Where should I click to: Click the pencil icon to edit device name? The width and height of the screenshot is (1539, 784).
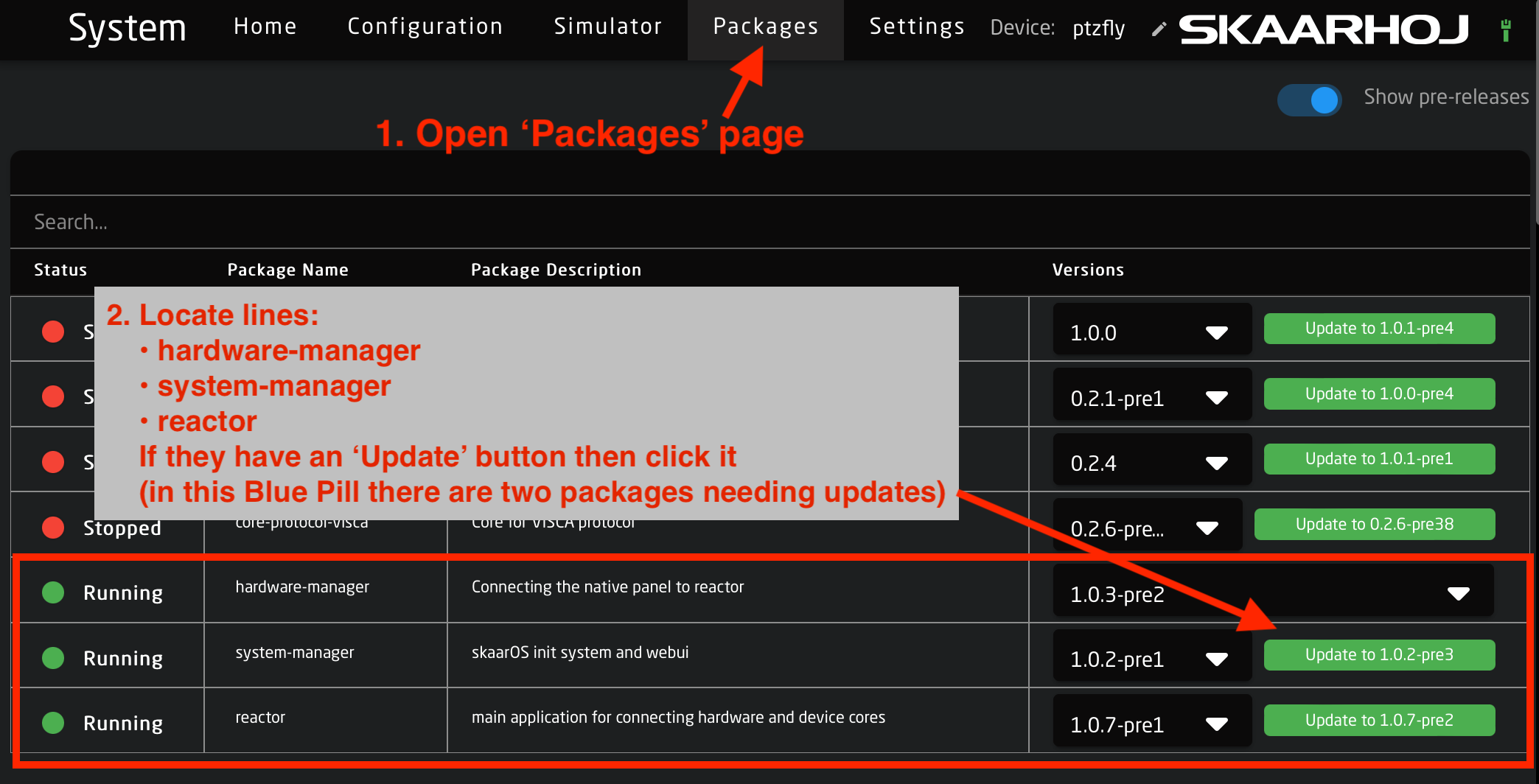point(1159,29)
